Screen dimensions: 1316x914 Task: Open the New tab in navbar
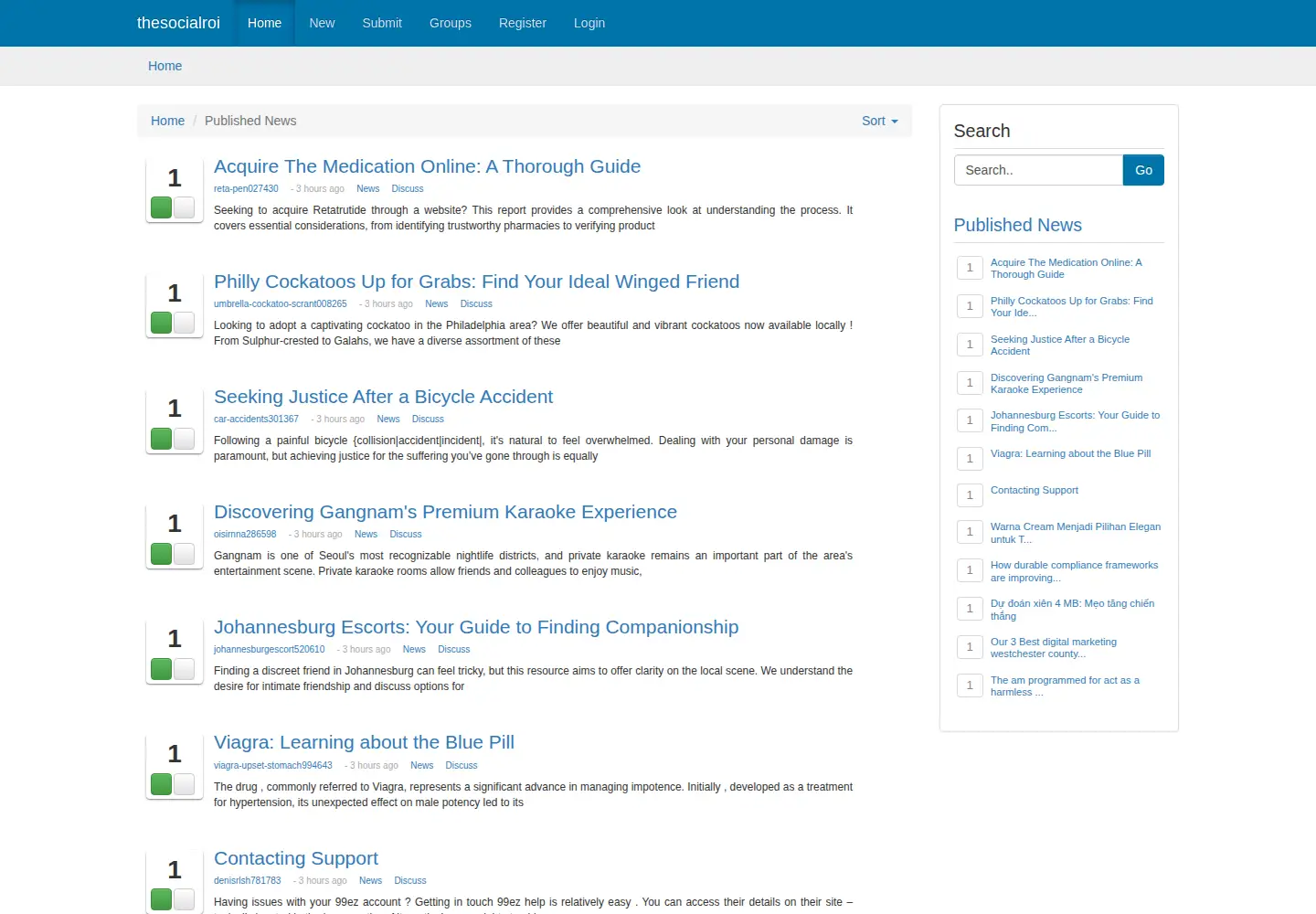tap(322, 23)
